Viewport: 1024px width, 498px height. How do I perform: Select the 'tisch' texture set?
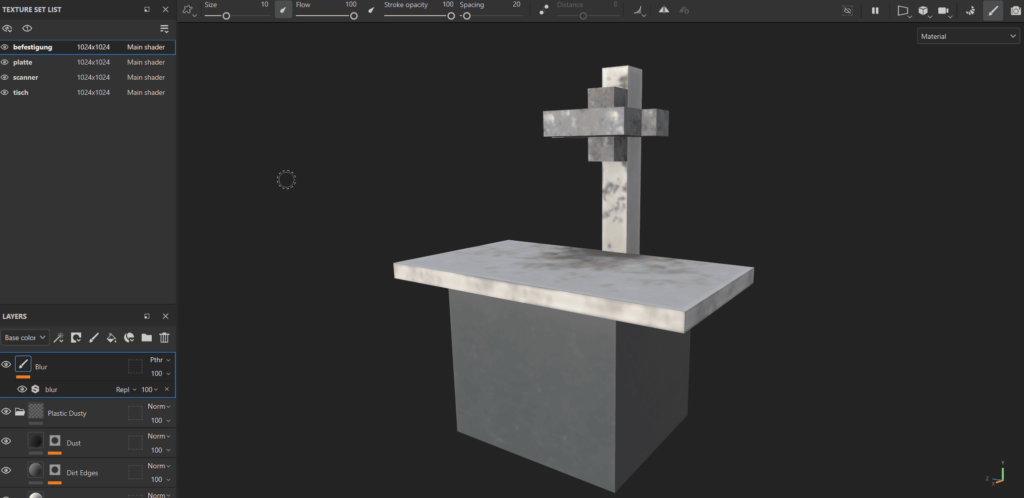coord(21,92)
